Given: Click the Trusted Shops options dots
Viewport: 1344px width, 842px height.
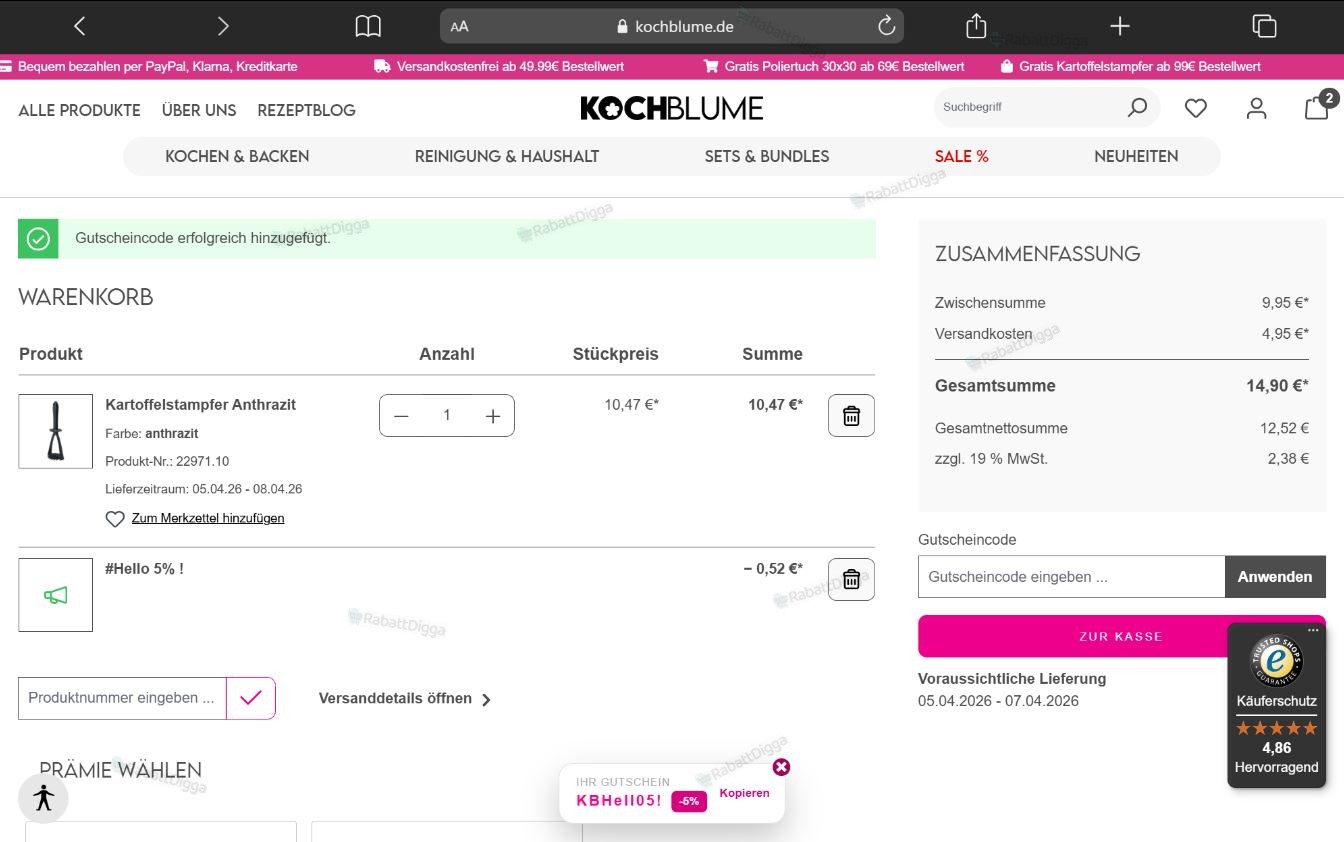Looking at the screenshot, I should click(1313, 631).
